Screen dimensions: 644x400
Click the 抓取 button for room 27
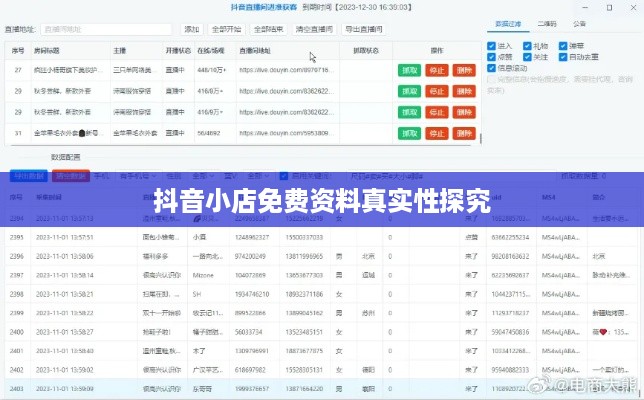coord(409,70)
